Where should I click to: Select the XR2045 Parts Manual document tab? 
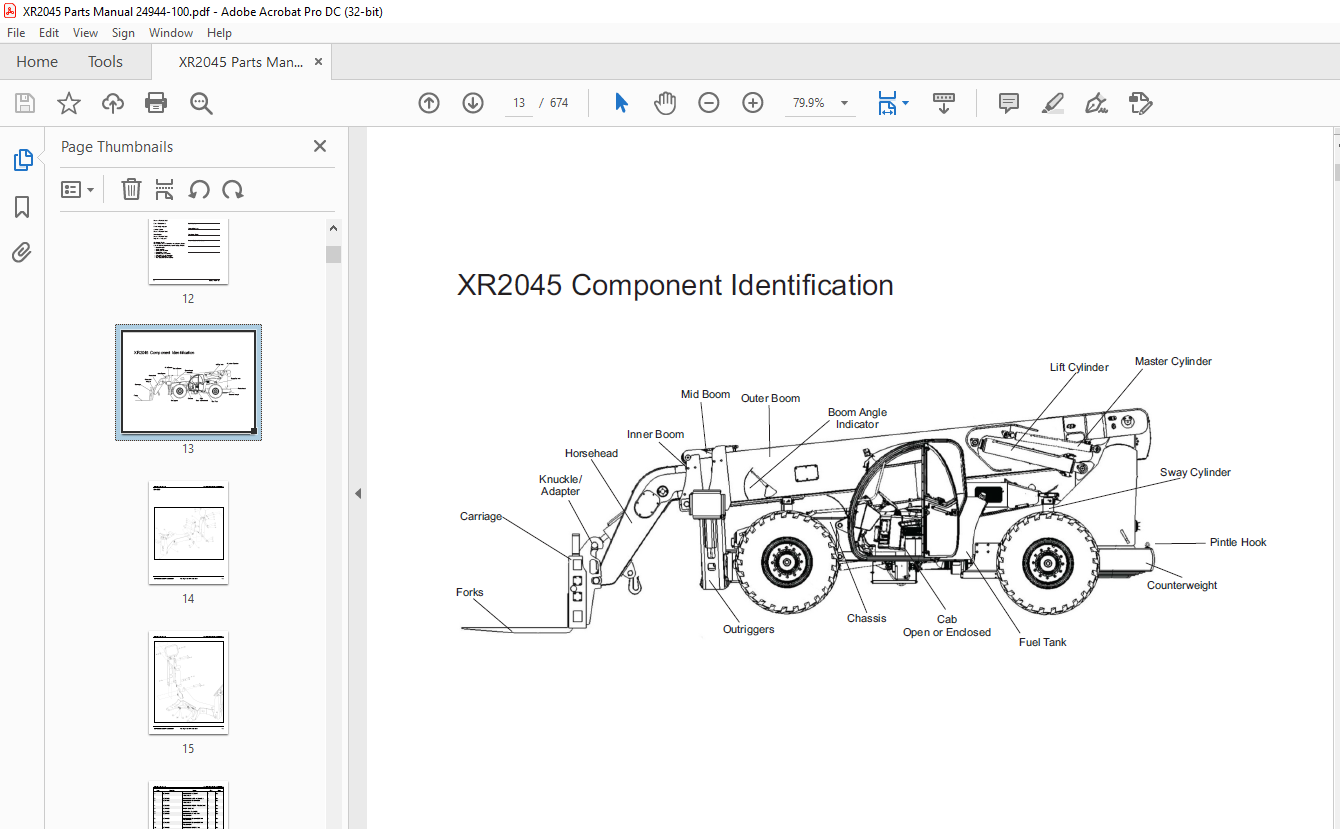pyautogui.click(x=240, y=62)
